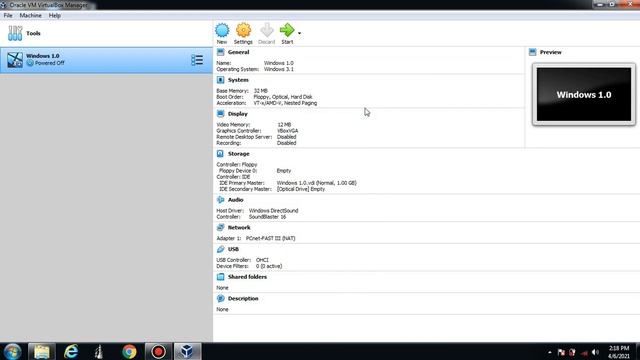Click the Display section monitor icon
This screenshot has height=360, width=640.
(x=220, y=114)
